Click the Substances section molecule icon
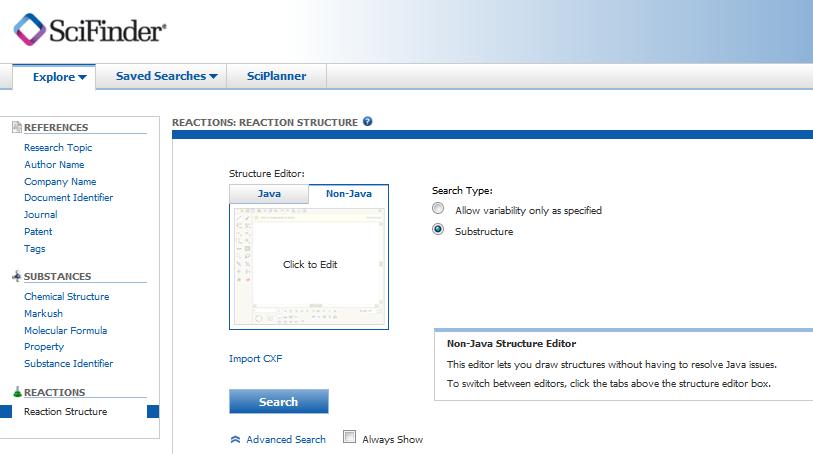 [17, 276]
